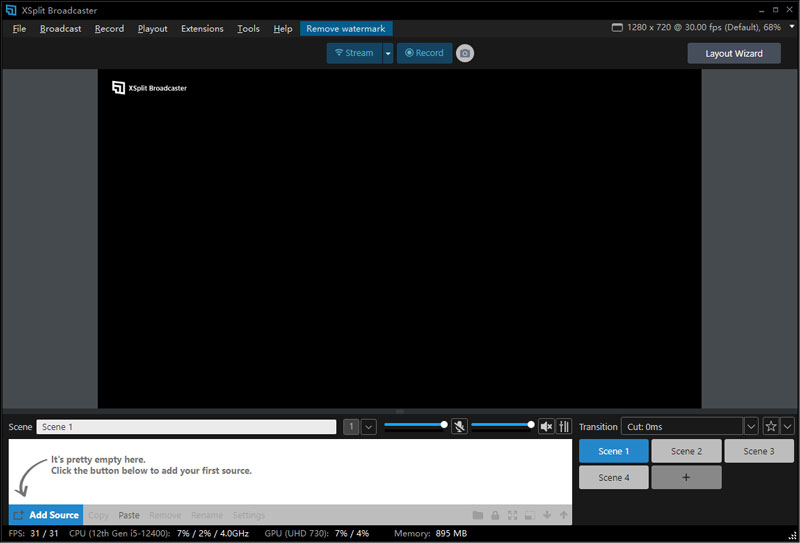Click Paste in sources toolbar
Viewport: 800px width, 543px height.
129,515
